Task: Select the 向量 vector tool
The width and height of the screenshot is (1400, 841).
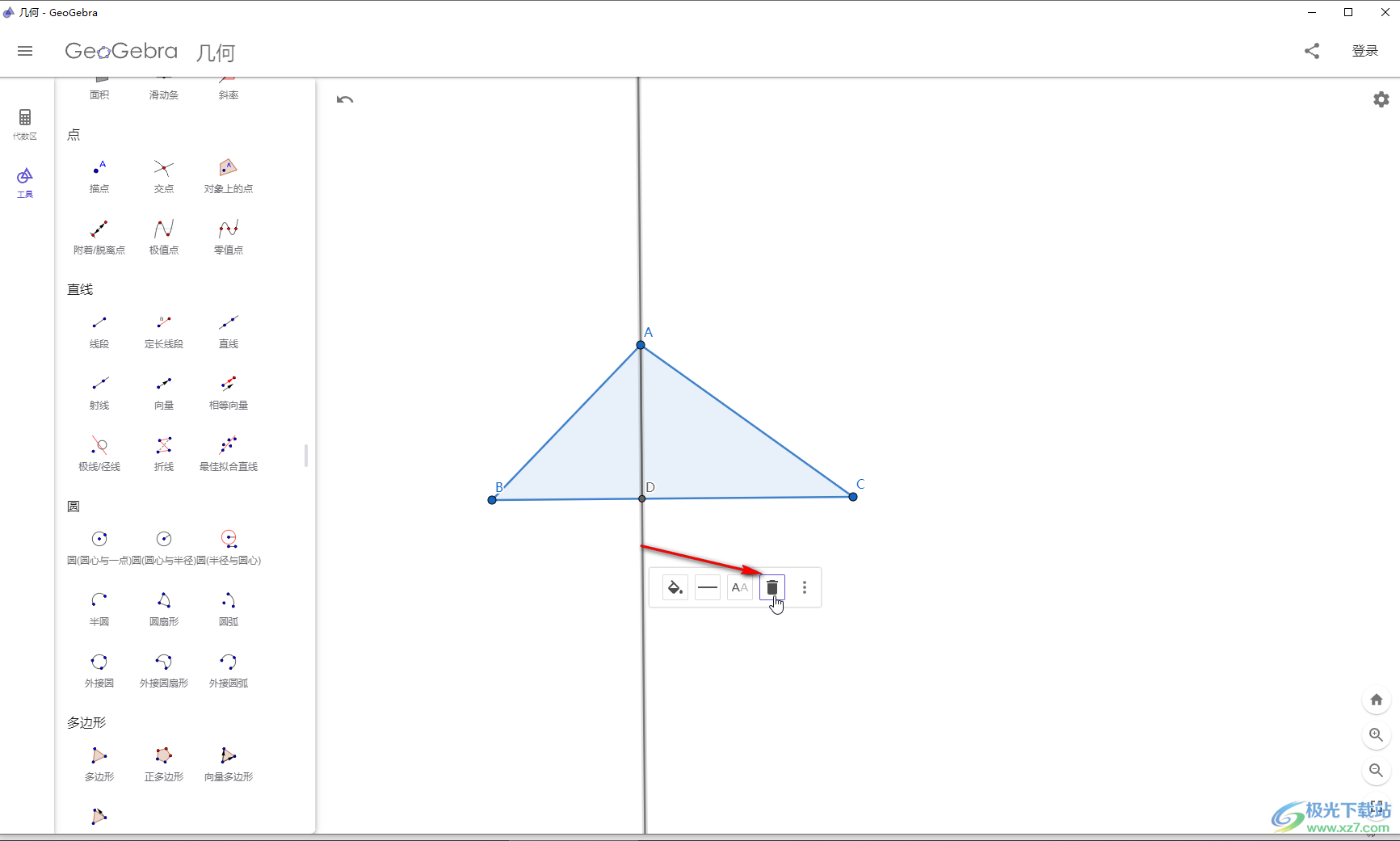Action: [x=164, y=392]
